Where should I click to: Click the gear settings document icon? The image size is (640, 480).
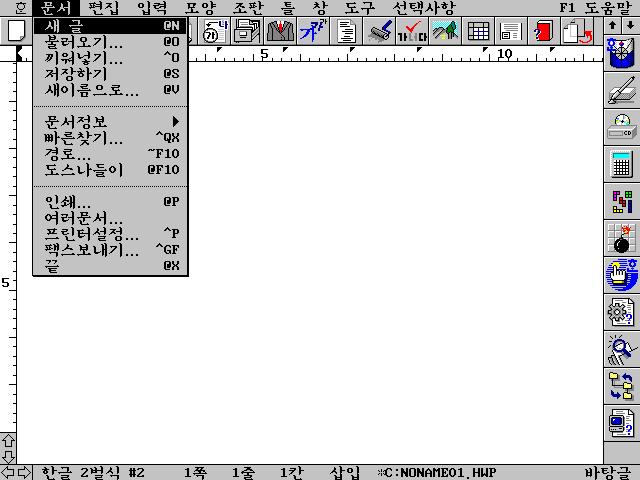(622, 313)
